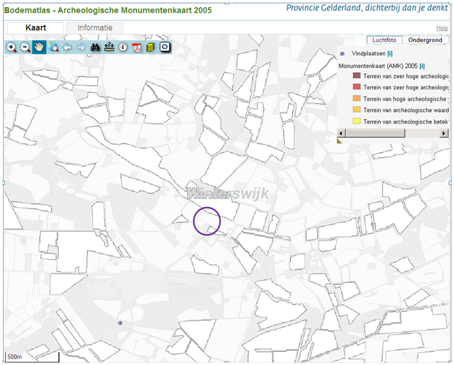Export the map with PDF icon

137,47
